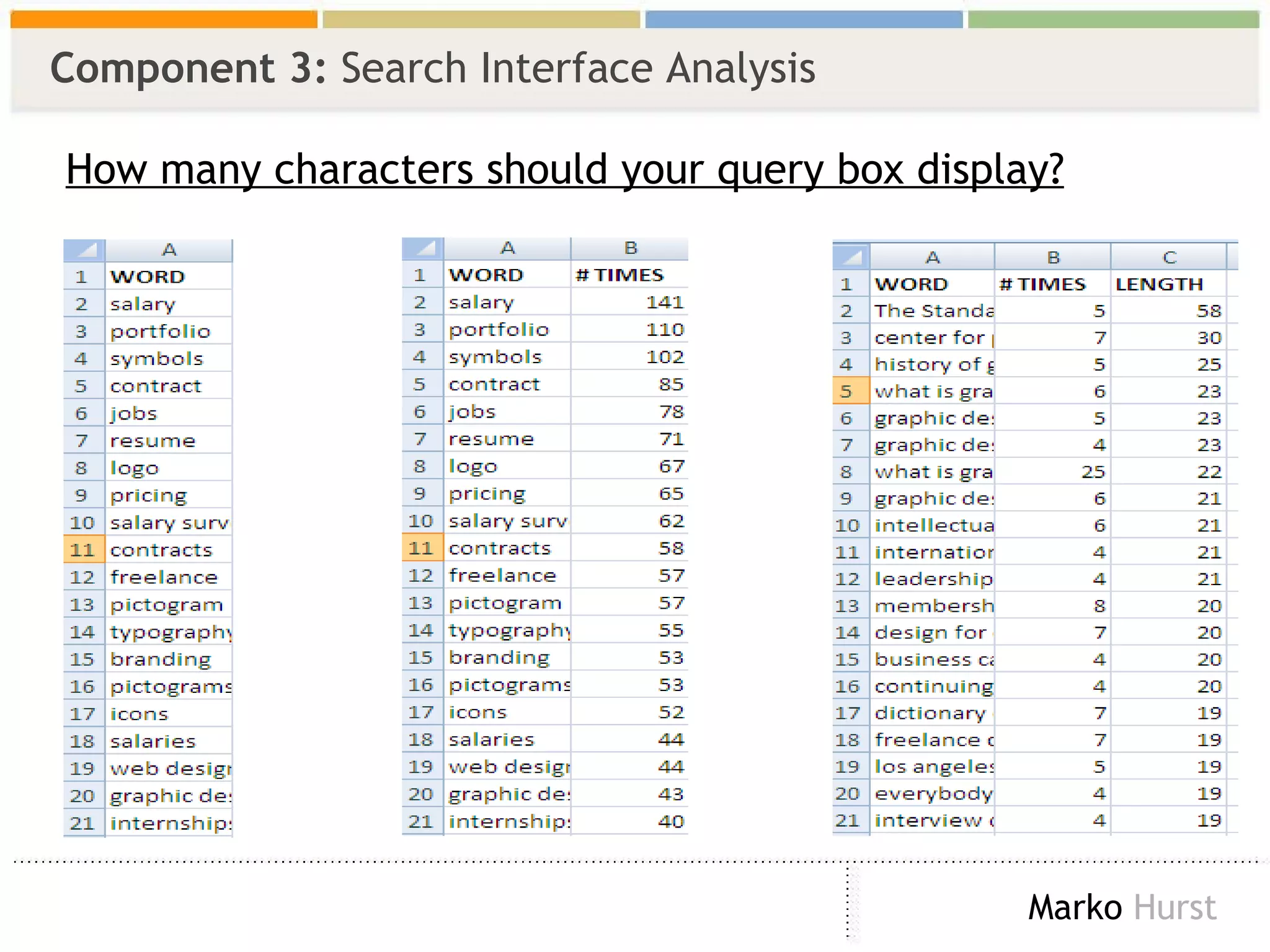
Task: Click the value 78 next to jobs
Action: click(x=629, y=412)
